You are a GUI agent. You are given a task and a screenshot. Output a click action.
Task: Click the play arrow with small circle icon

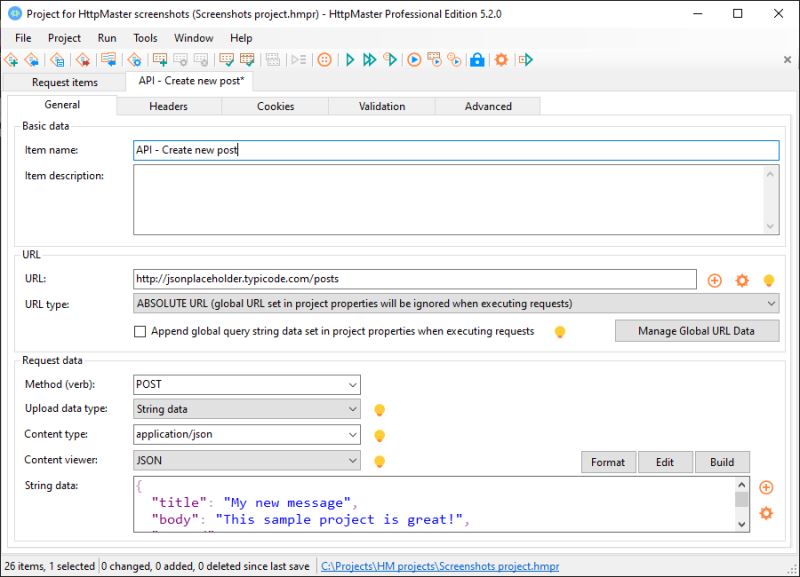[390, 60]
